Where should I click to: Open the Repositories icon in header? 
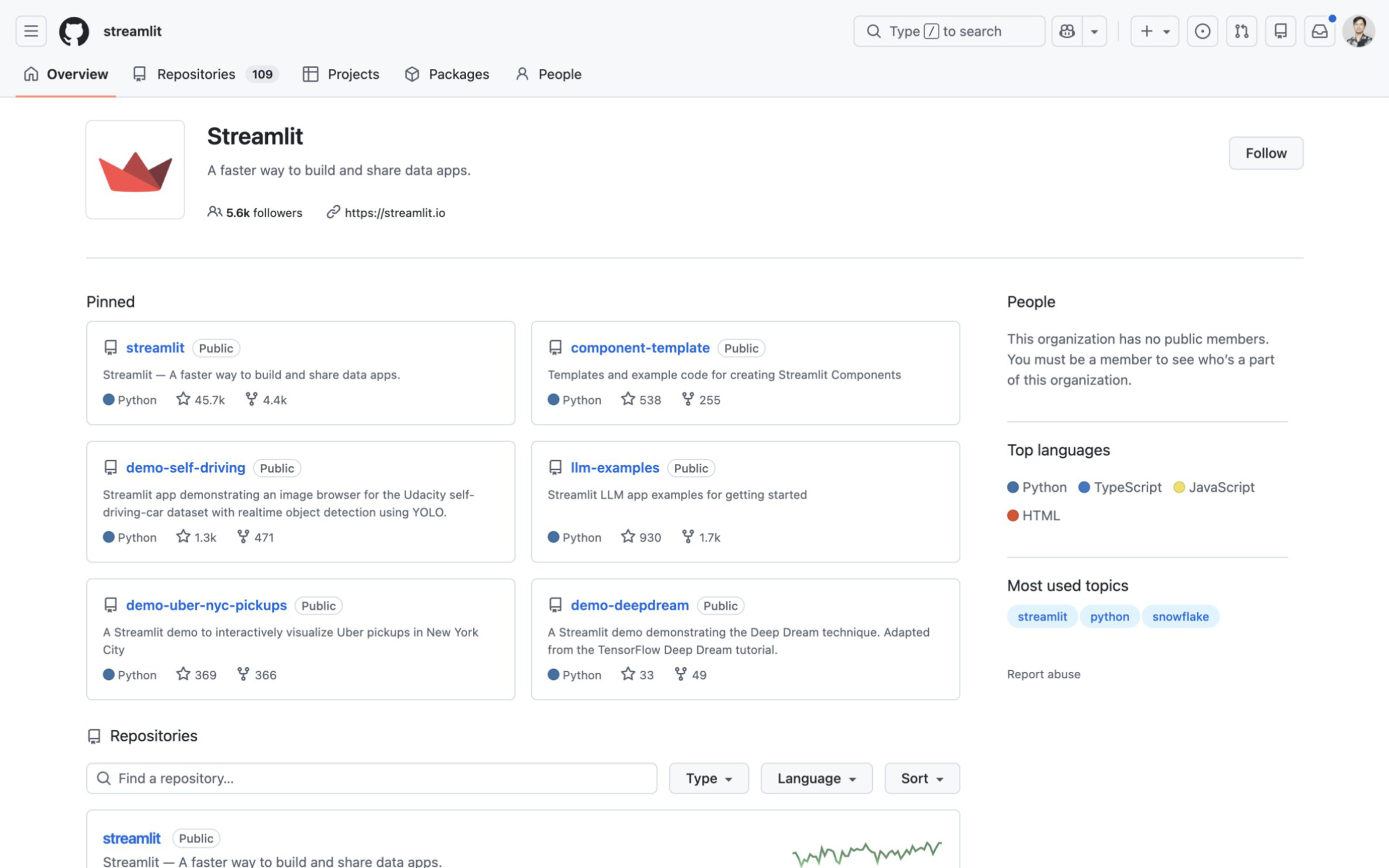[1280, 31]
